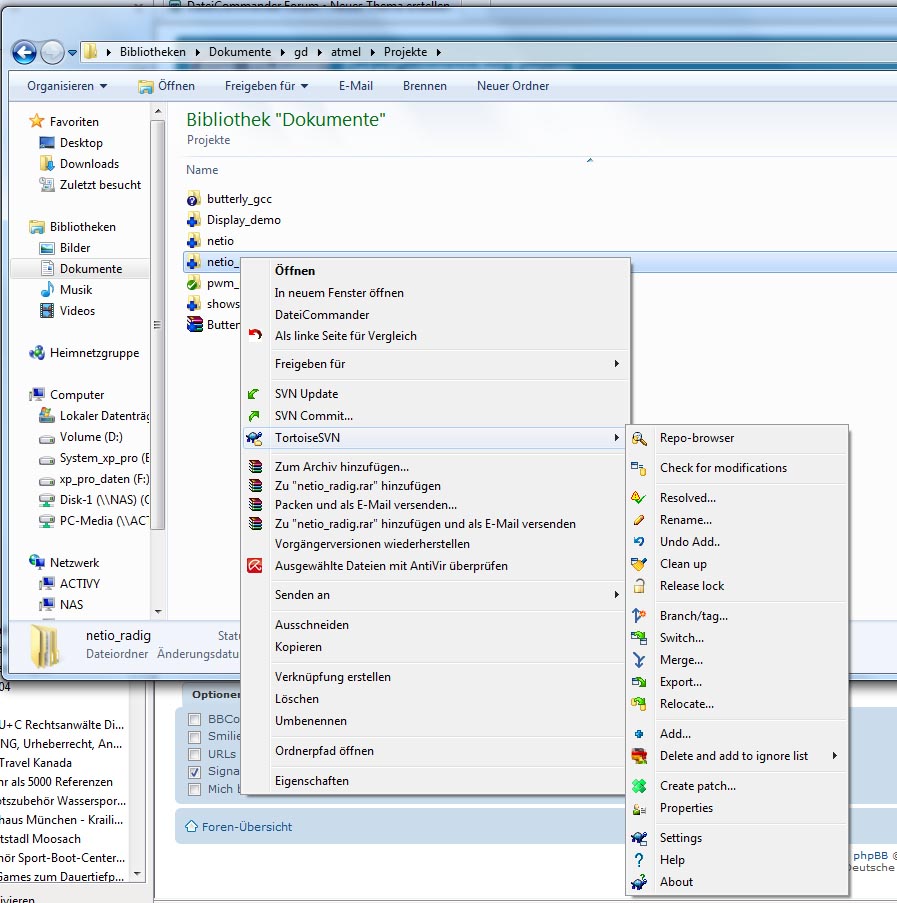897x903 pixels.
Task: Click the SVN Commit icon
Action: (254, 416)
